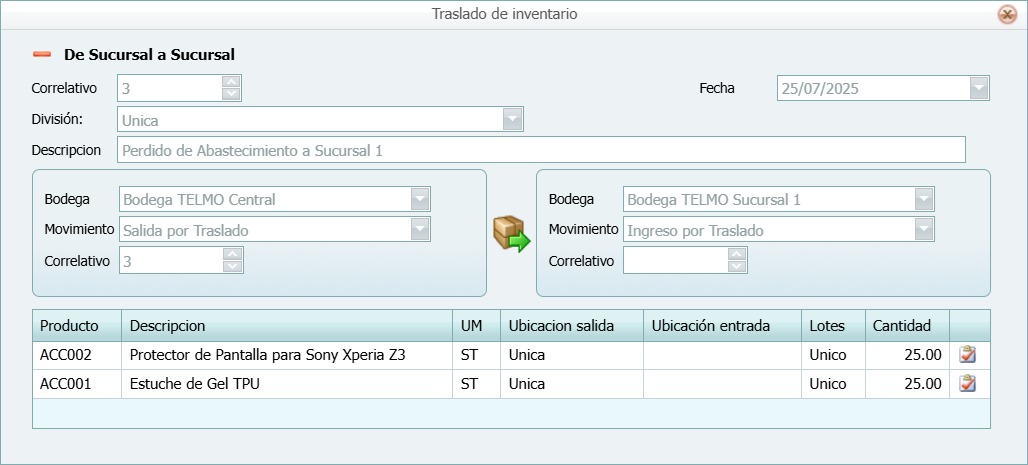Screen dimensions: 1028x465
Task: Click Ubicacion salida Unica cell for ACC001
Action: point(572,384)
